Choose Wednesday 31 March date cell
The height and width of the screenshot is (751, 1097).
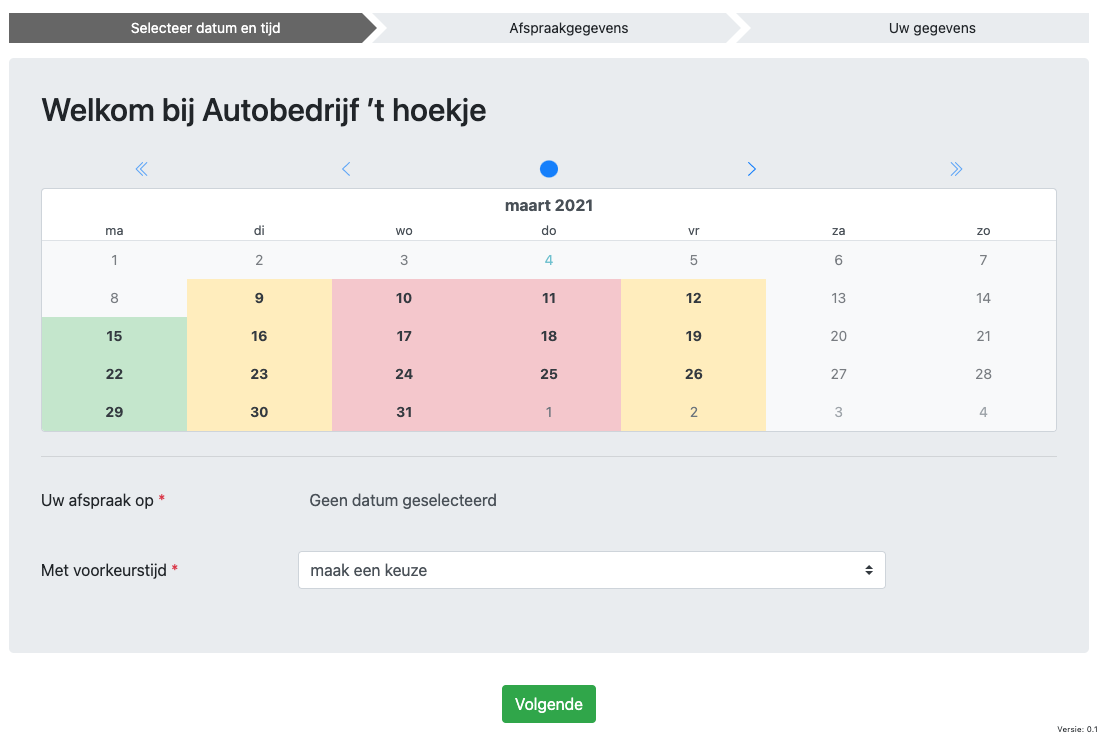click(404, 412)
